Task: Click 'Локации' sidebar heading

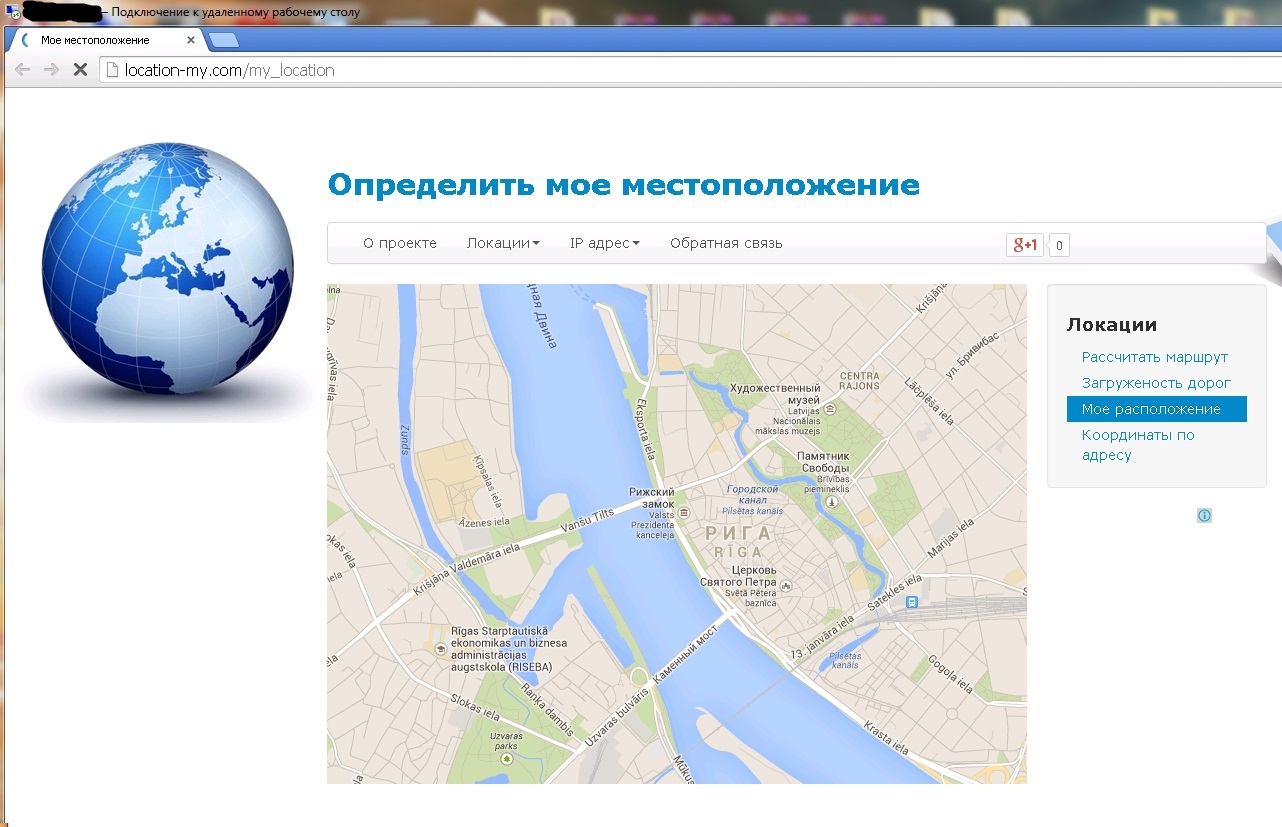Action: pyautogui.click(x=1112, y=325)
